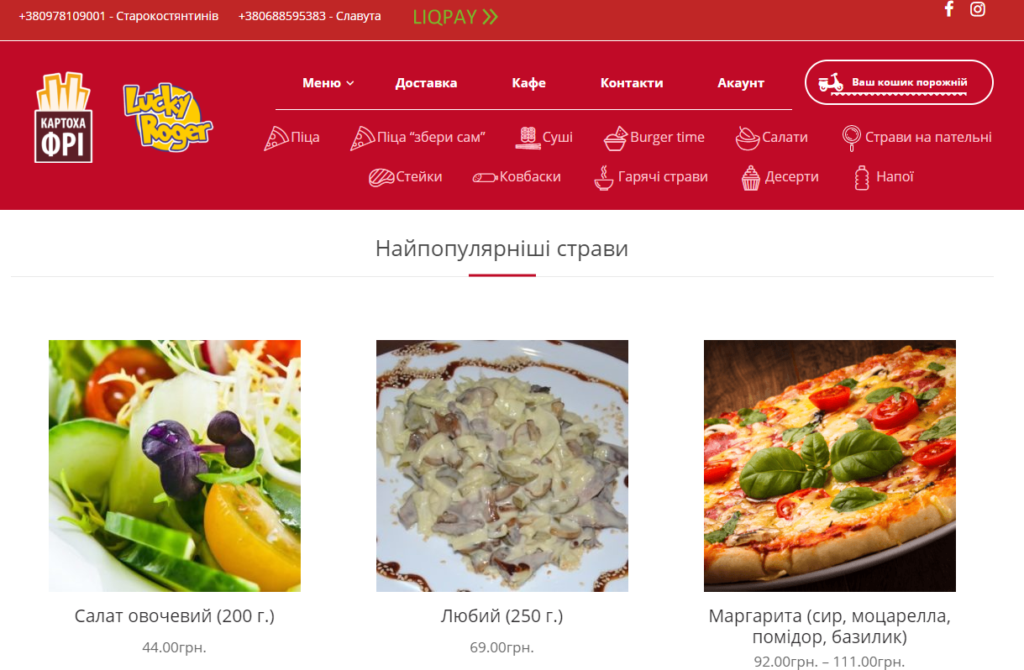Screen dimensions: 1024x670
Task: Click the Ваш кошик порожній cart button
Action: [899, 82]
